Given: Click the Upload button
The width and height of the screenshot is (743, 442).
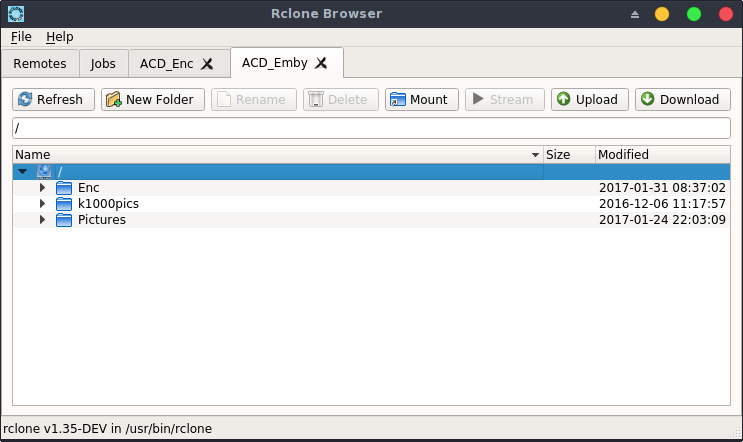Looking at the screenshot, I should point(589,99).
